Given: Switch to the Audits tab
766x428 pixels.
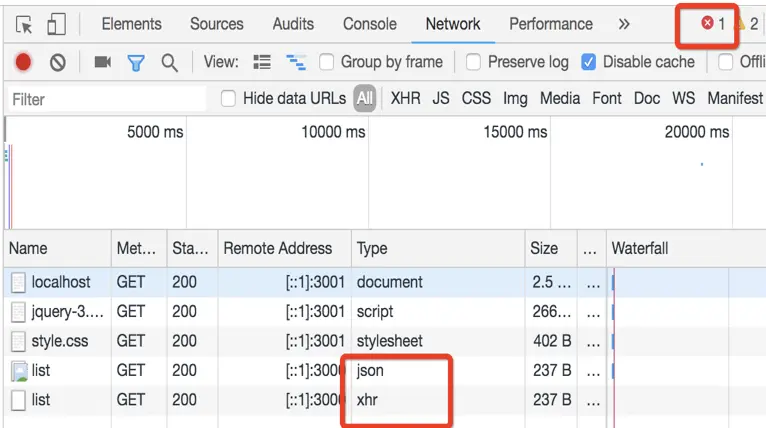Looking at the screenshot, I should [293, 24].
